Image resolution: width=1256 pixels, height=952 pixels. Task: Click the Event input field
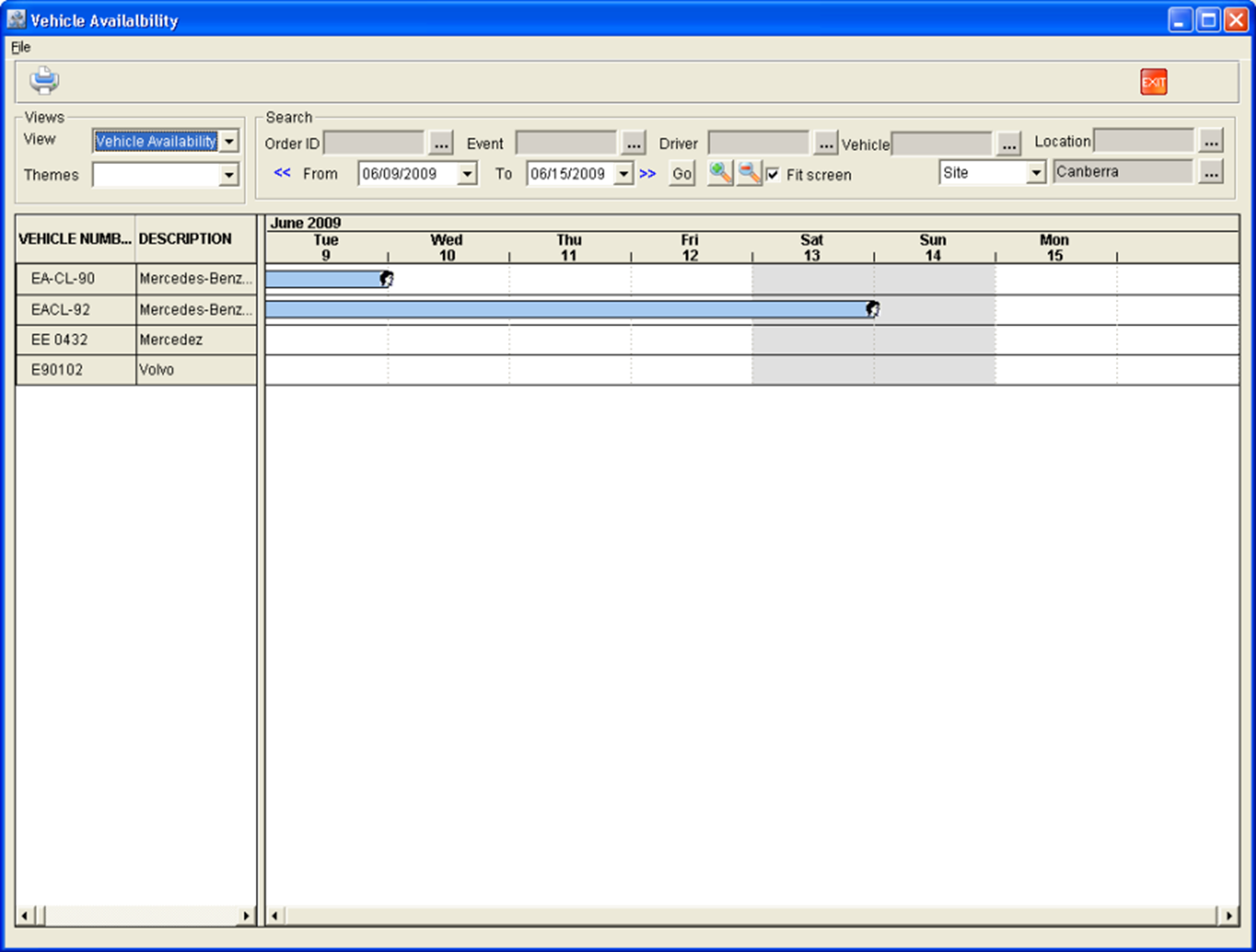(567, 143)
